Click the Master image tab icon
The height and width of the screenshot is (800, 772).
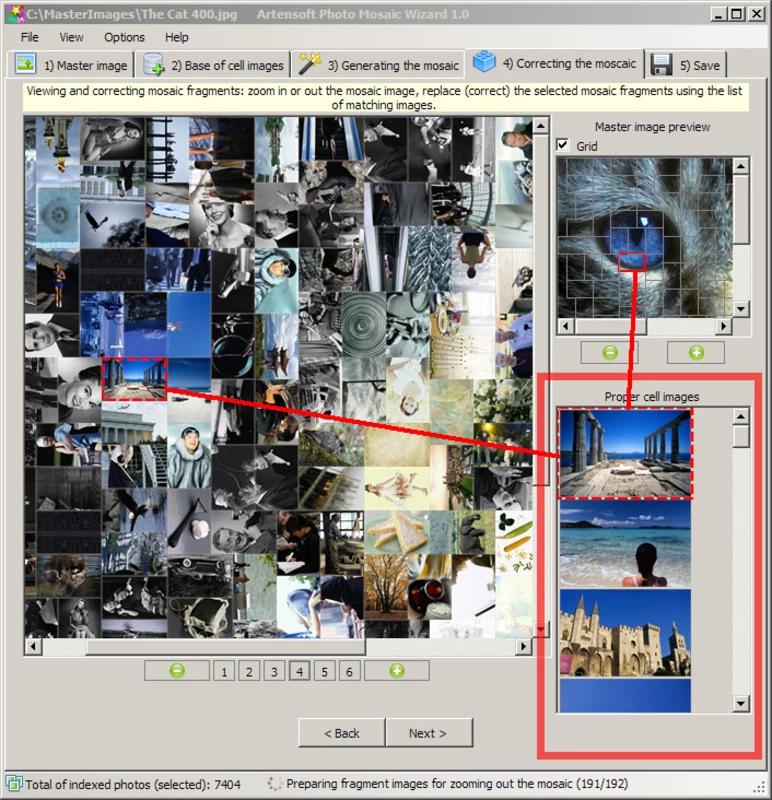click(x=25, y=65)
